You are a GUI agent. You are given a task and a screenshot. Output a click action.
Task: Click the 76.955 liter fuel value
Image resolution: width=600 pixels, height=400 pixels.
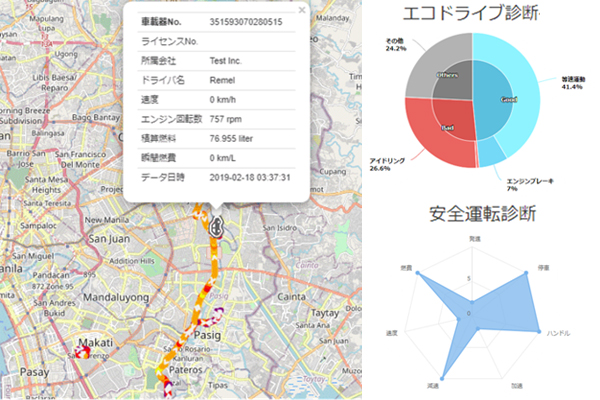tap(231, 139)
